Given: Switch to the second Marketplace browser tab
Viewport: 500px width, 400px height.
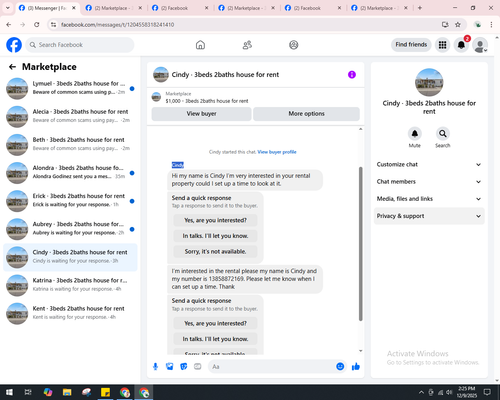Looking at the screenshot, I should coord(247,8).
